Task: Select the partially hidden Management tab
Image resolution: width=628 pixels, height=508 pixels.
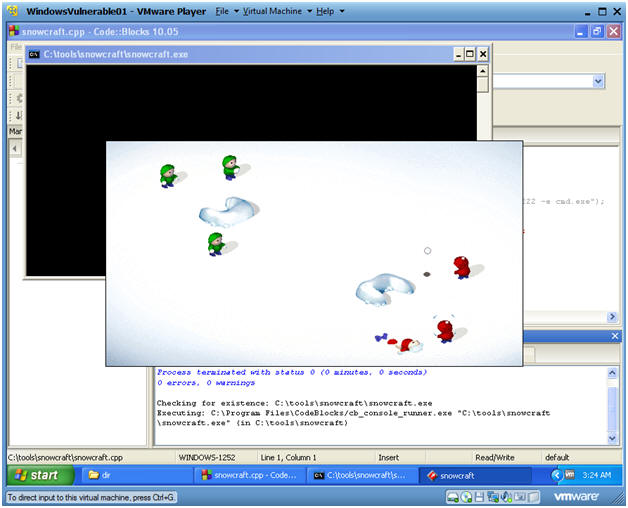Action: [15, 131]
